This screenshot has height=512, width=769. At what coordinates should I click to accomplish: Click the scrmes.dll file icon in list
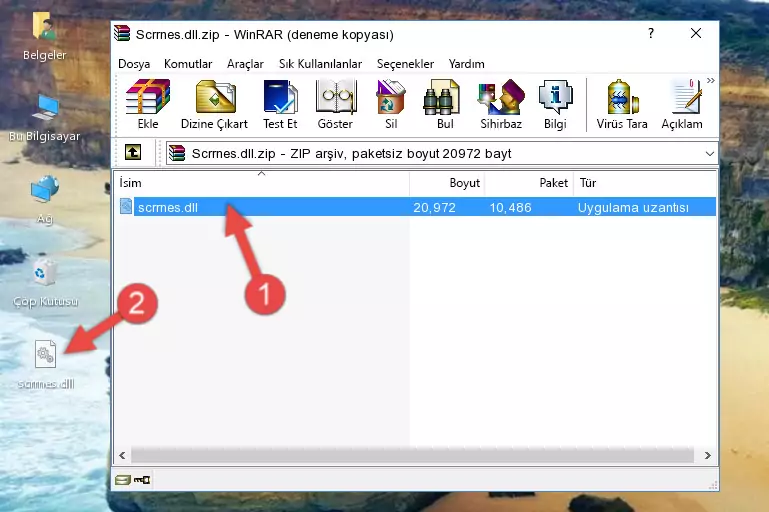coord(126,206)
